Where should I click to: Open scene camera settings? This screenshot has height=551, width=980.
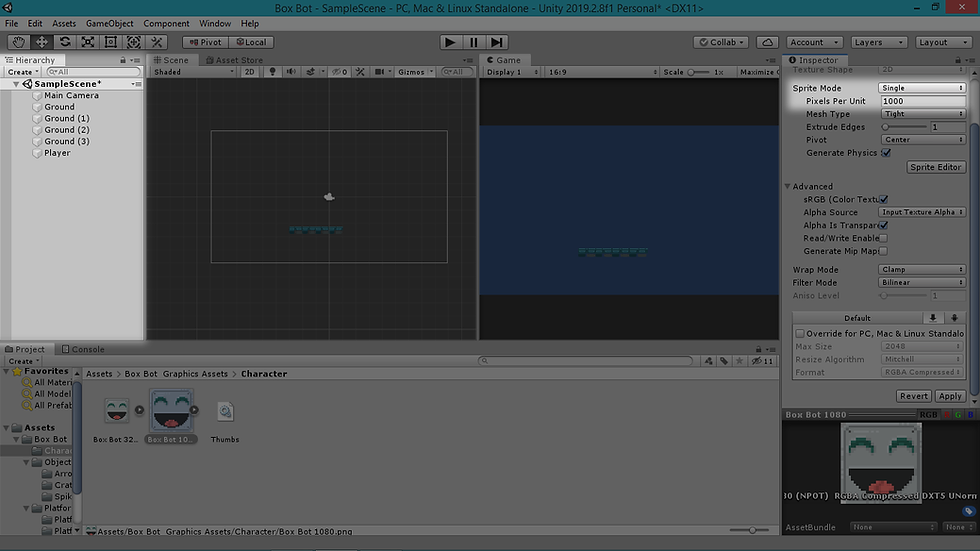379,72
